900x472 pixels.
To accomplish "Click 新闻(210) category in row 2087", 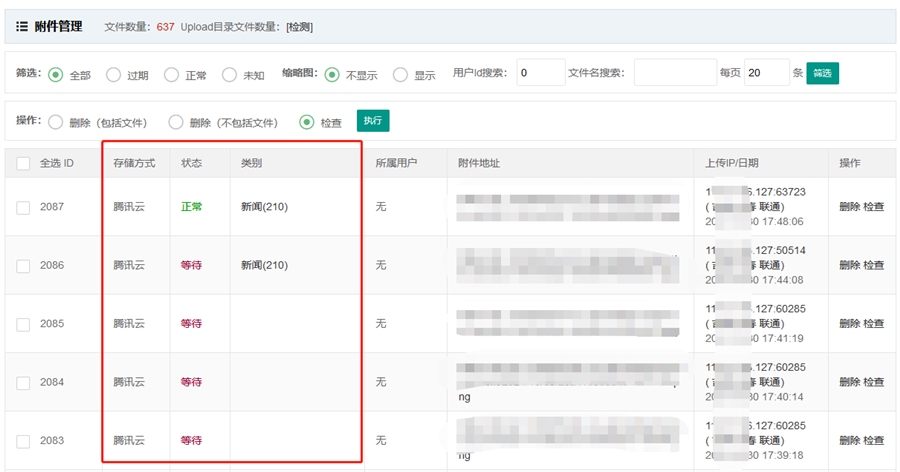I will (264, 207).
